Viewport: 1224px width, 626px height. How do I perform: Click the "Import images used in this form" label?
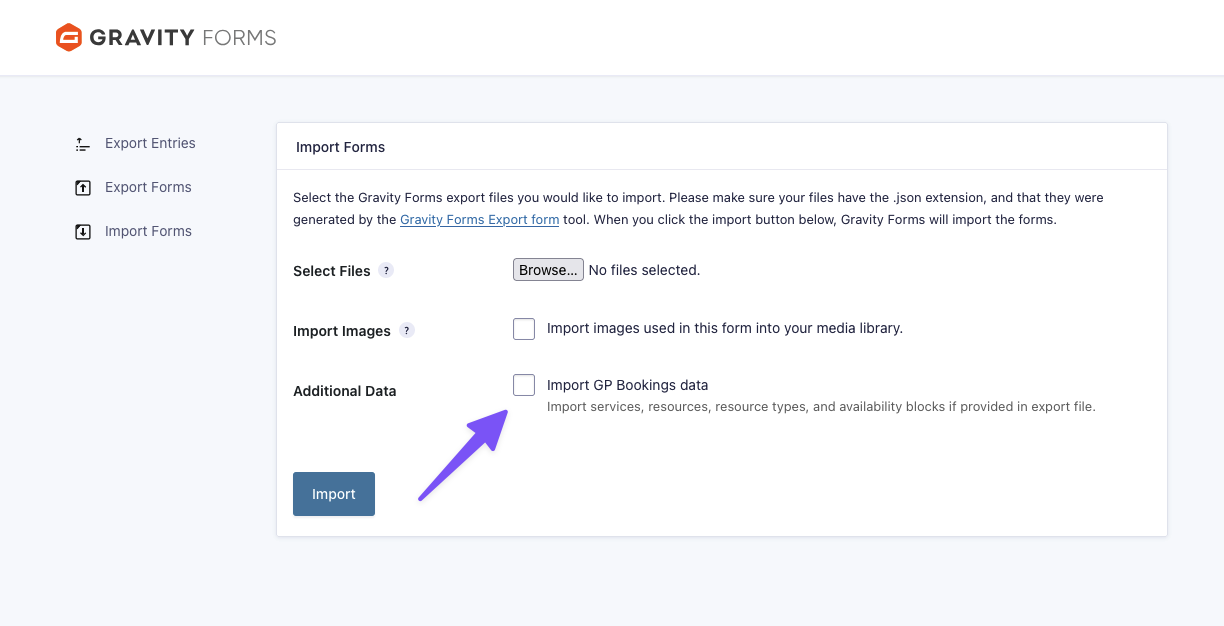tap(724, 328)
